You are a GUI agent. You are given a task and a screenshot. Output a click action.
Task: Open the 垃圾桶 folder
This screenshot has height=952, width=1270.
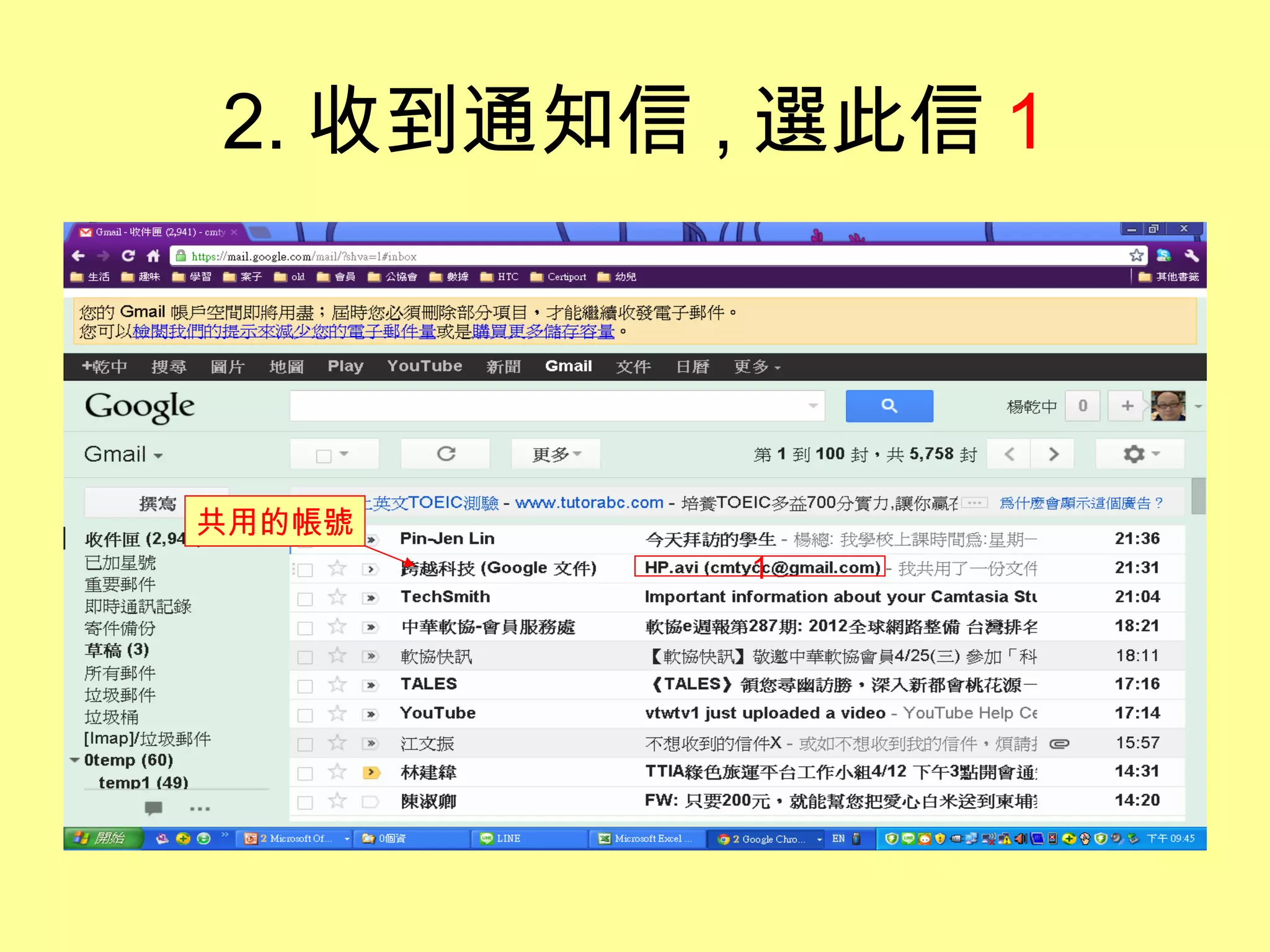[x=111, y=717]
